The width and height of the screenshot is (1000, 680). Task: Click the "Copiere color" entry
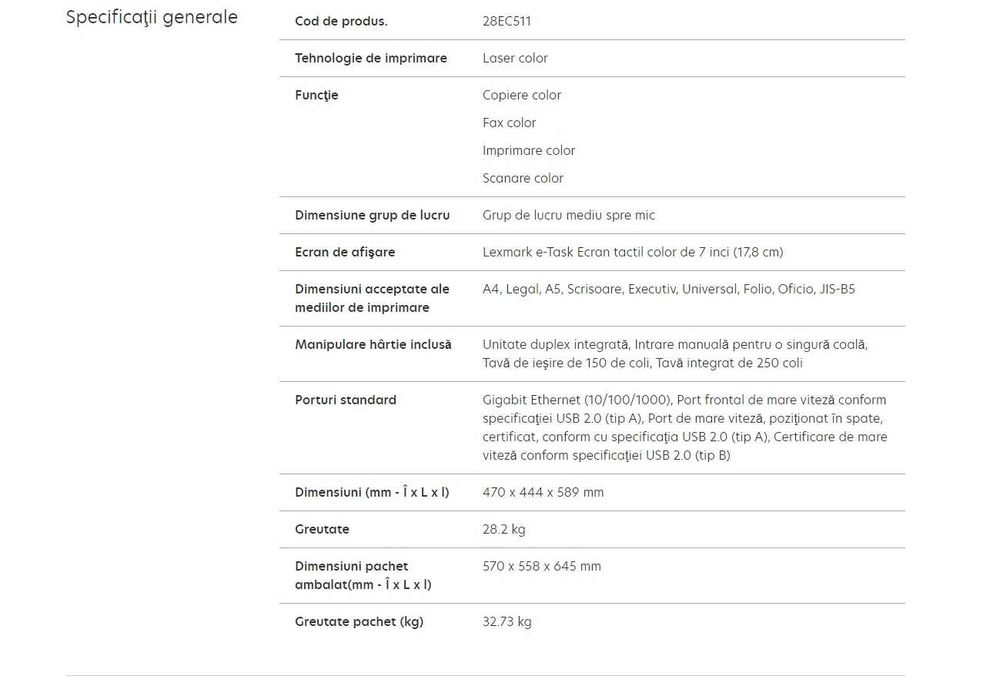(522, 95)
